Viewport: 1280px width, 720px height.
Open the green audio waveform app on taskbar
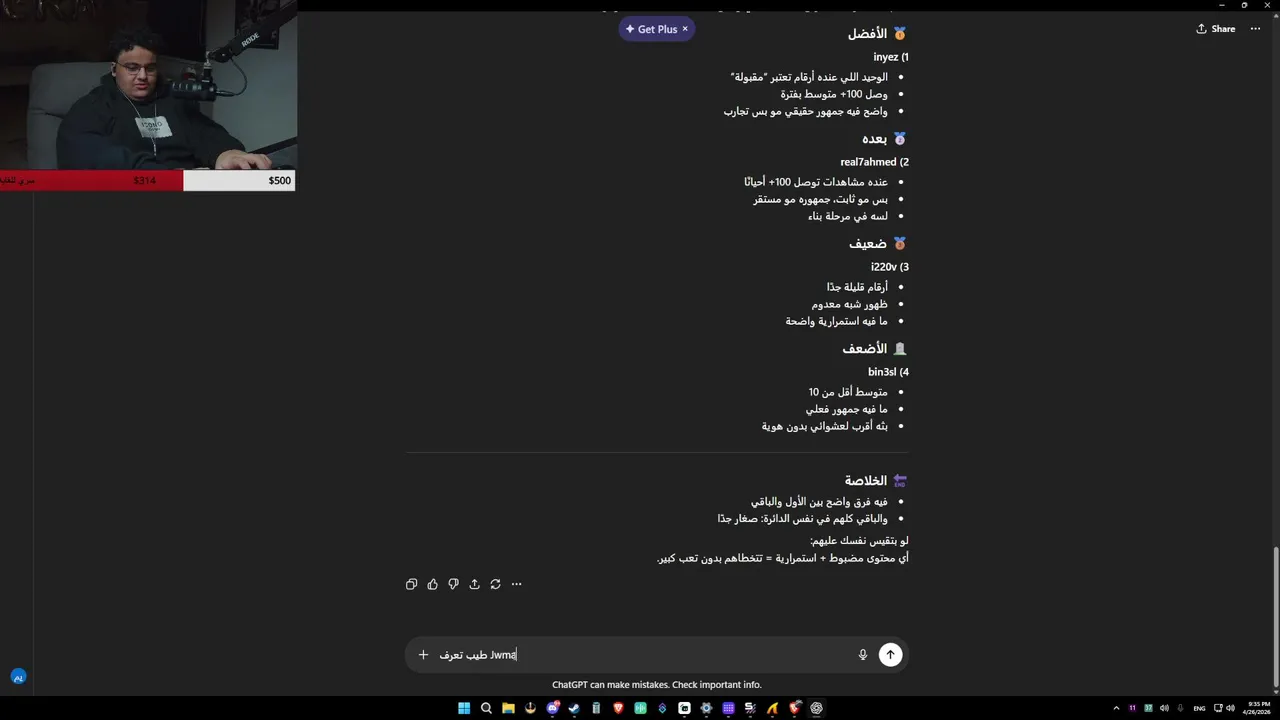pyautogui.click(x=640, y=708)
